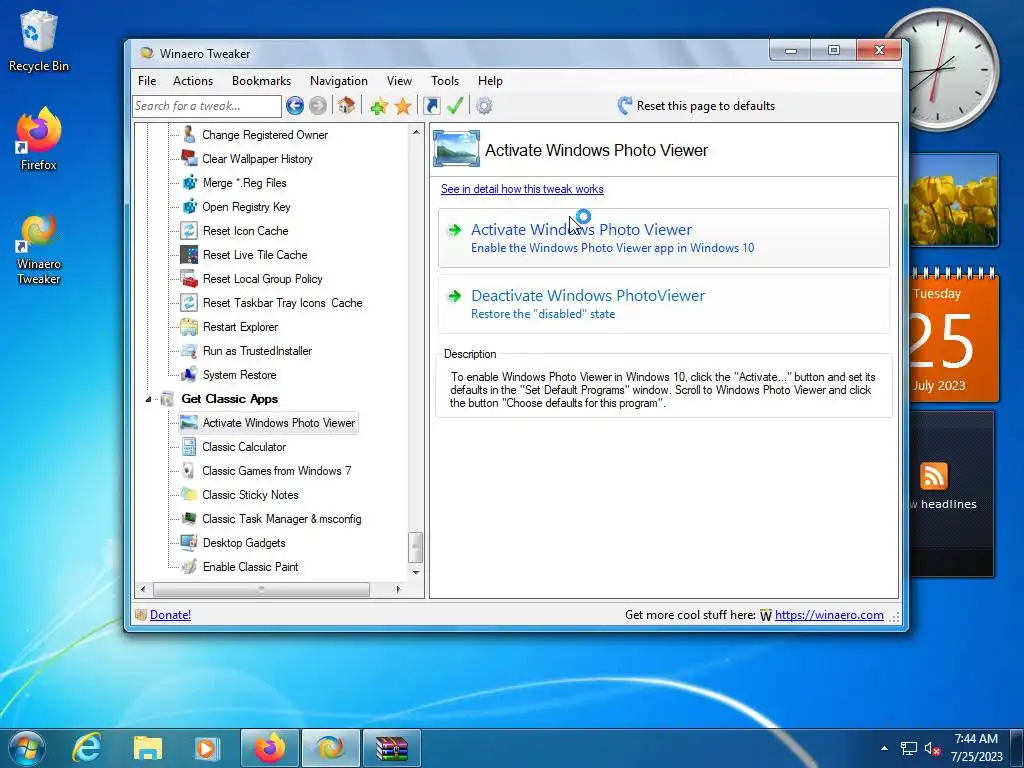
Task: Click the Clear Wallpaper History icon
Action: [189, 159]
